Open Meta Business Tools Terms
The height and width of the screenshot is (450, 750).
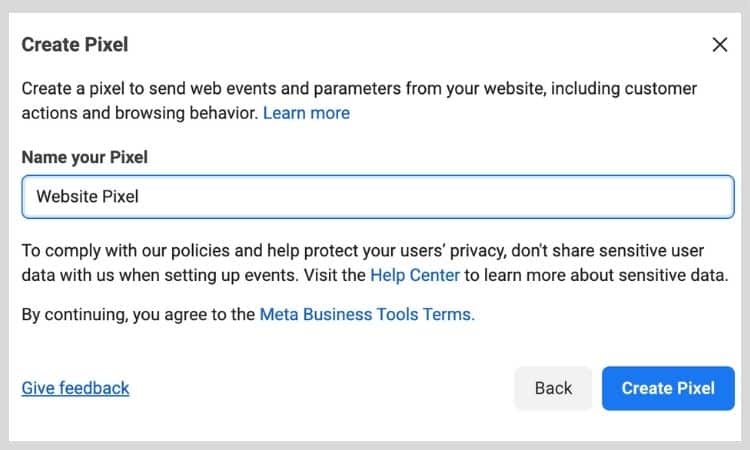tap(367, 315)
